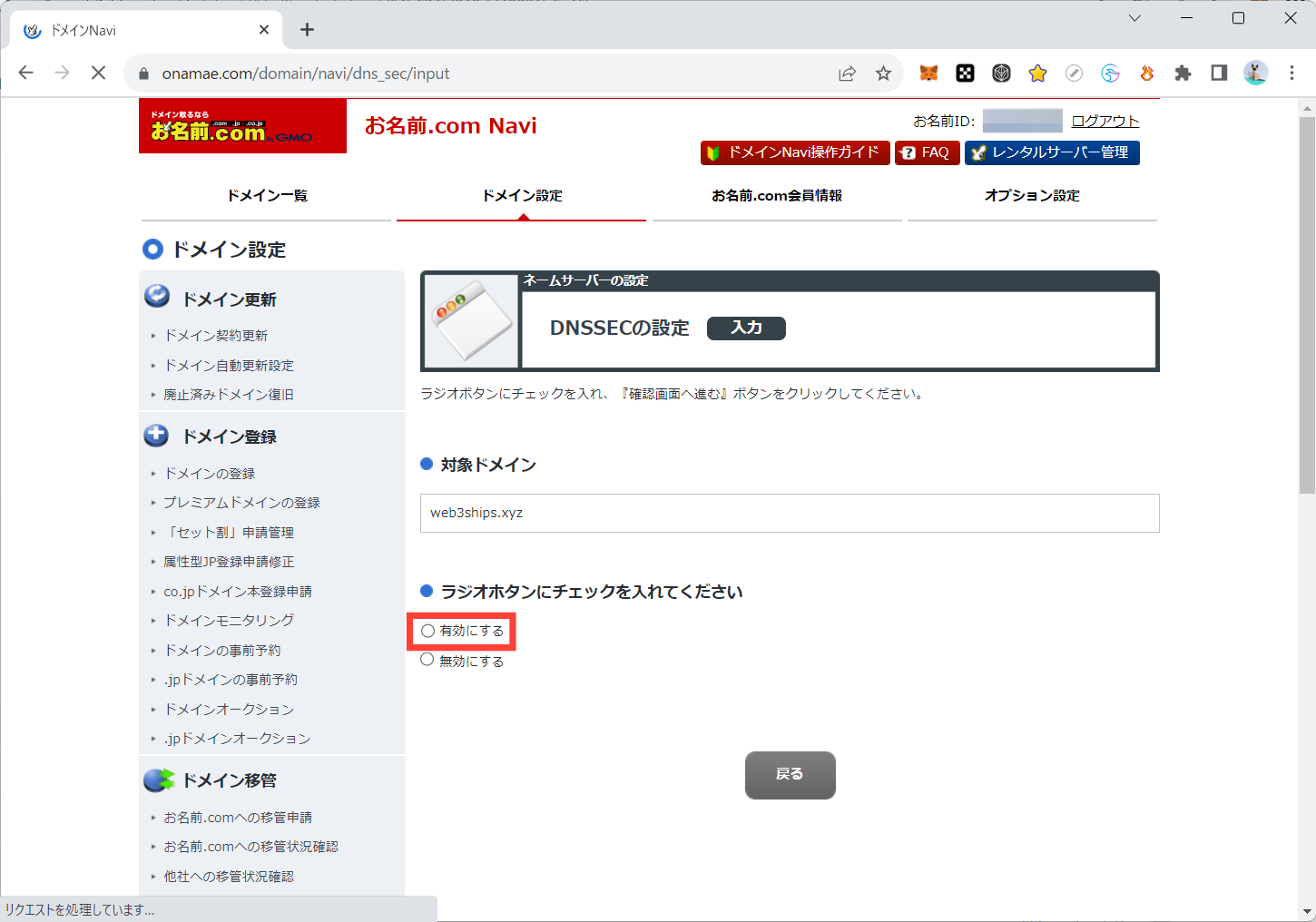
Task: Open the FAQ button
Action: [x=927, y=152]
